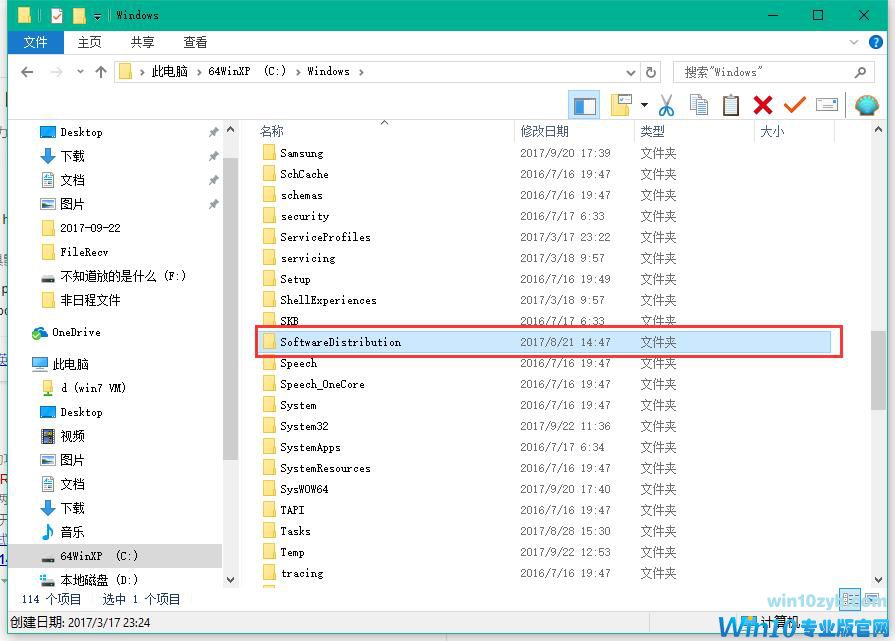Open the address bar history dropdown arrow
895x641 pixels.
click(x=630, y=72)
